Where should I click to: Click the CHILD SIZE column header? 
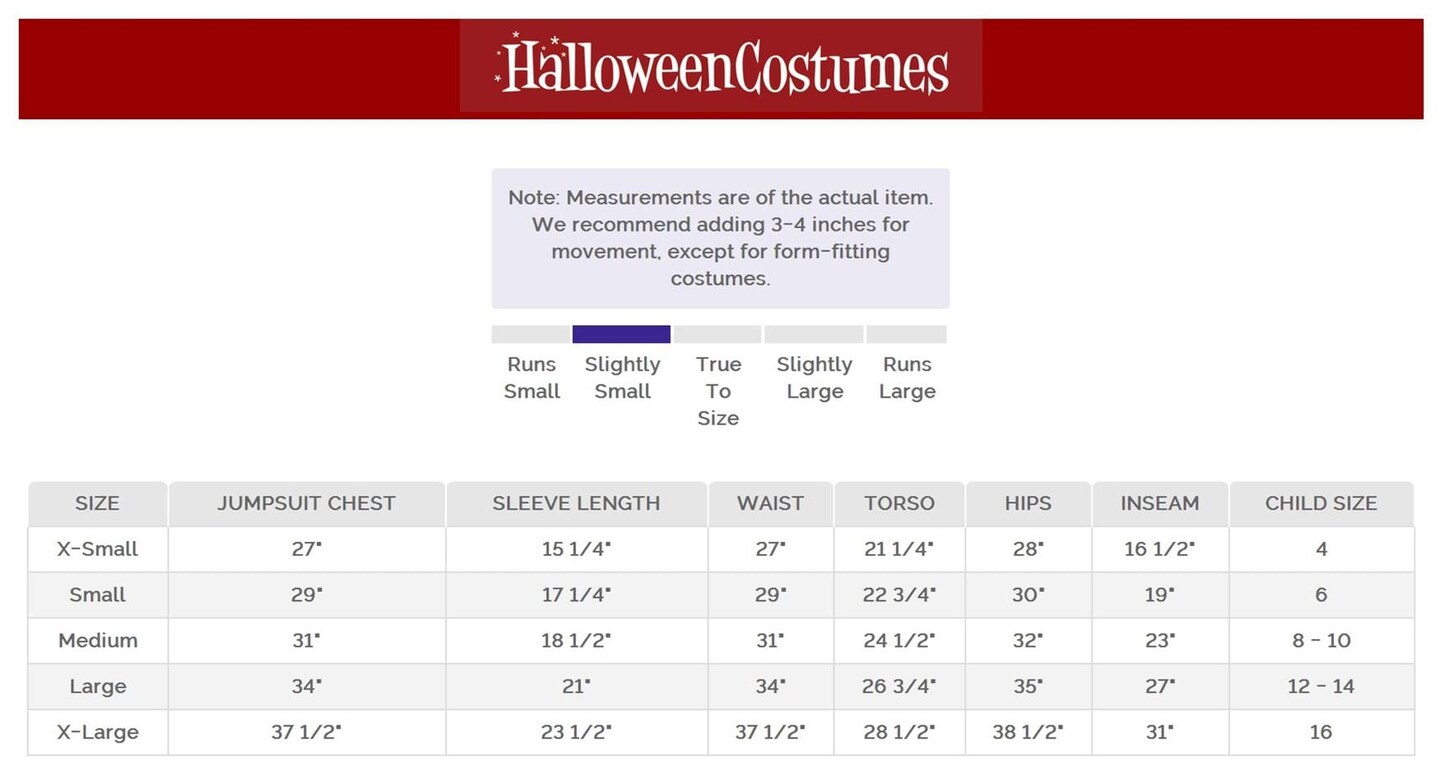(1321, 504)
